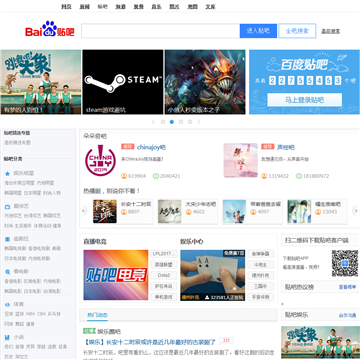Click member icon beside 4097 count
Viewport: 360px width, 360px height.
click(x=253, y=211)
